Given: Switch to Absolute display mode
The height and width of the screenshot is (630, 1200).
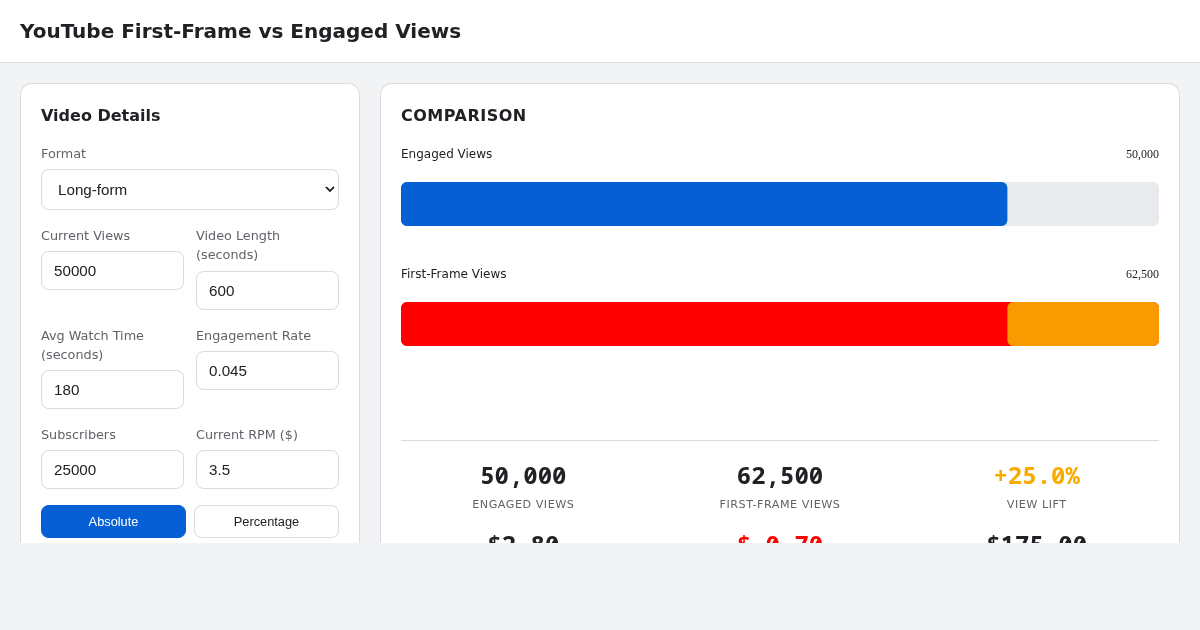Looking at the screenshot, I should [x=113, y=521].
